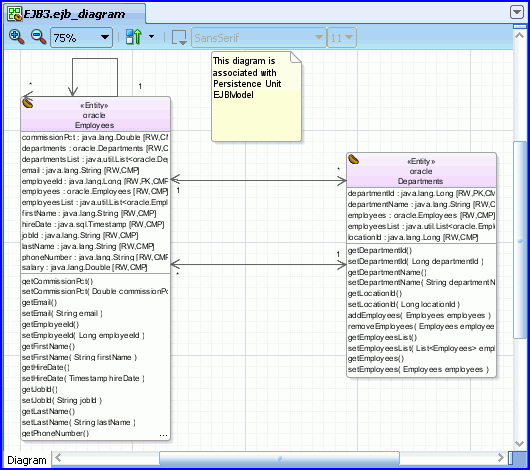Select the hireDate Timestamp attribute
The image size is (530, 470).
pyautogui.click(x=93, y=224)
